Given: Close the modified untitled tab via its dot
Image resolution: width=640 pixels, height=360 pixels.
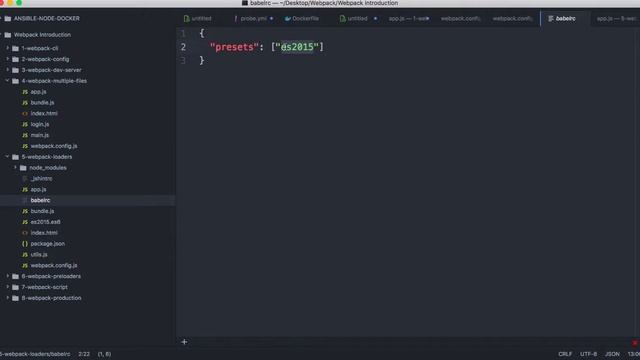Looking at the screenshot, I should point(376,19).
